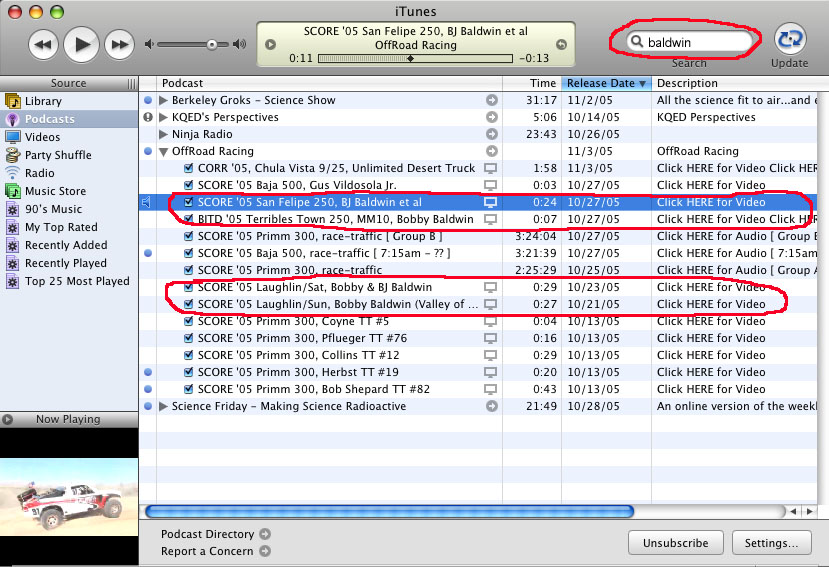Expand the Science Friday podcast triangle
This screenshot has height=567, width=829.
[x=163, y=406]
